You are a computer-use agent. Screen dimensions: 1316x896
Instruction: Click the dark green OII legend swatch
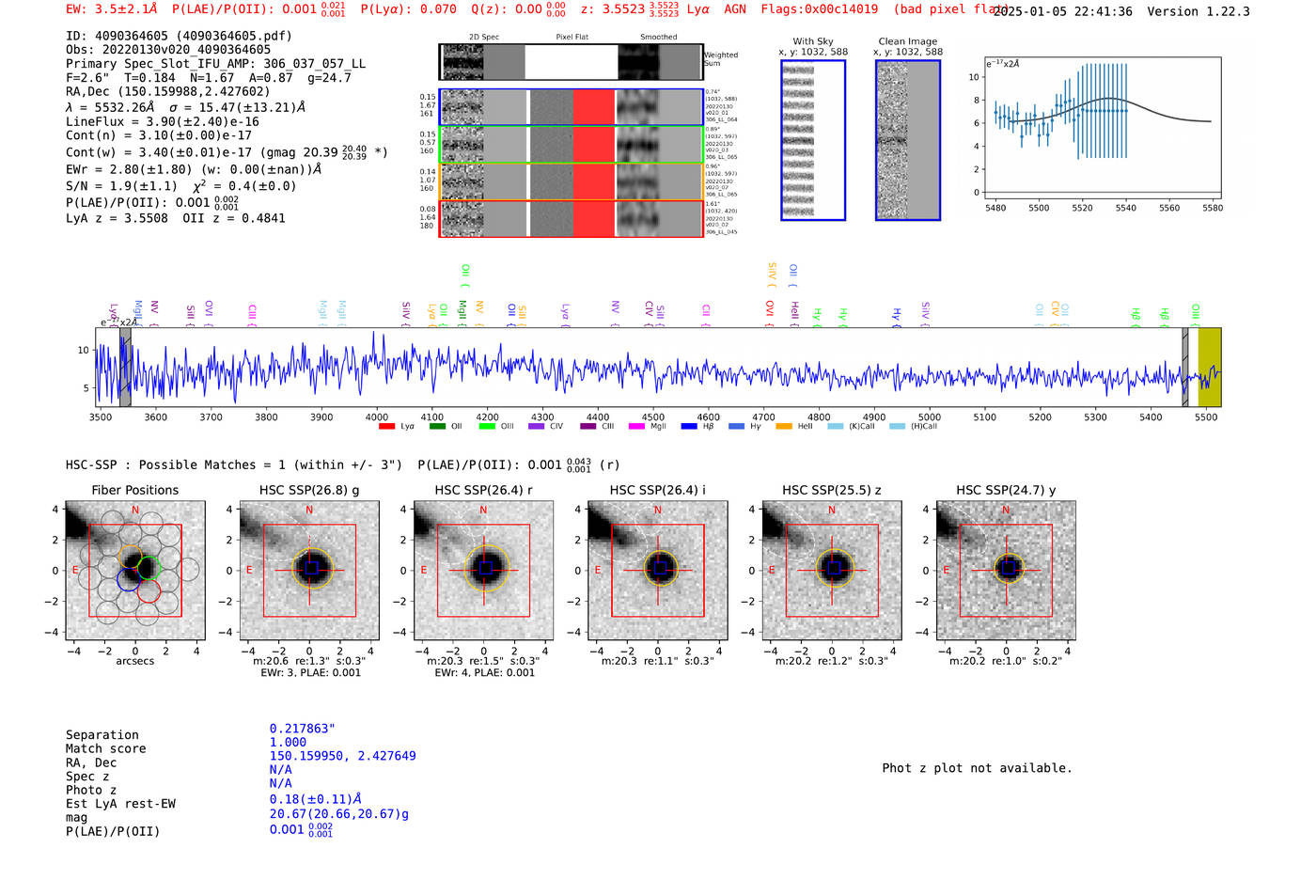point(437,427)
